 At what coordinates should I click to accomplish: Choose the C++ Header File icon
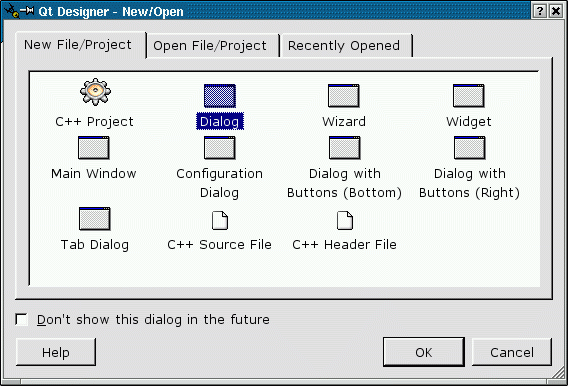(x=345, y=221)
